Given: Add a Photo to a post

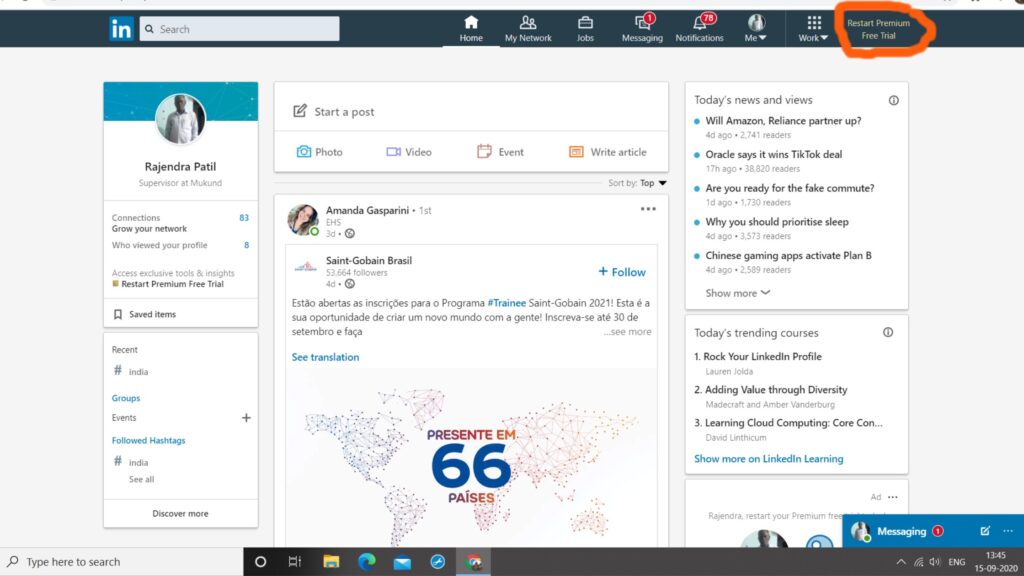Looking at the screenshot, I should tap(319, 152).
